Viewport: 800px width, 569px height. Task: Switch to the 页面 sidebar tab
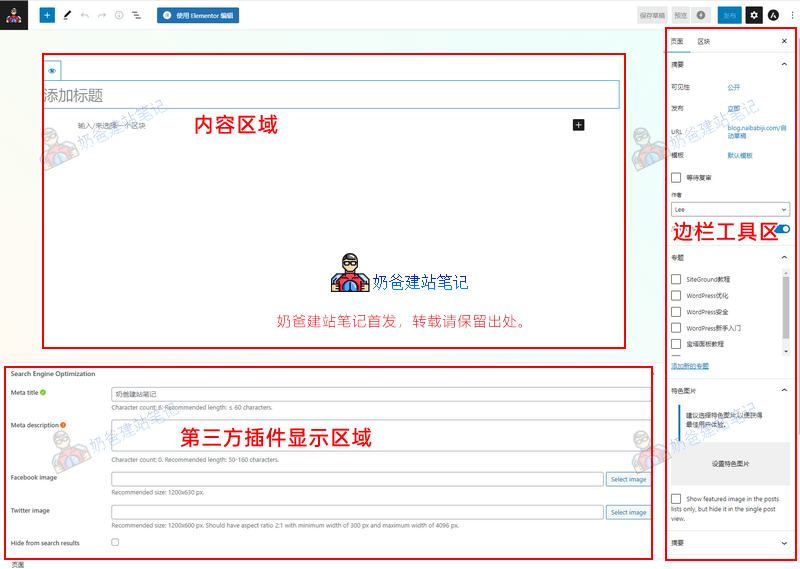(x=677, y=41)
